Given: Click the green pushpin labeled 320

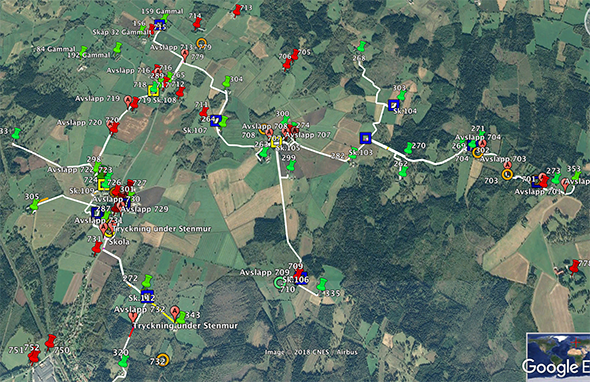Looking at the screenshot, I should pyautogui.click(x=123, y=361).
